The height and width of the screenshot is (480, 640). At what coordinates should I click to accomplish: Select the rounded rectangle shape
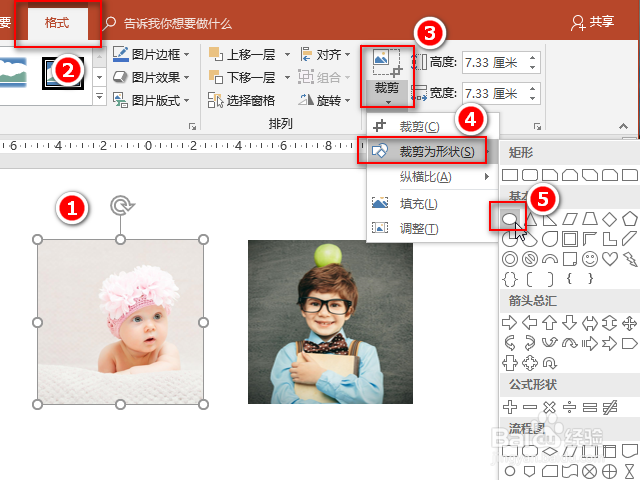tap(530, 175)
